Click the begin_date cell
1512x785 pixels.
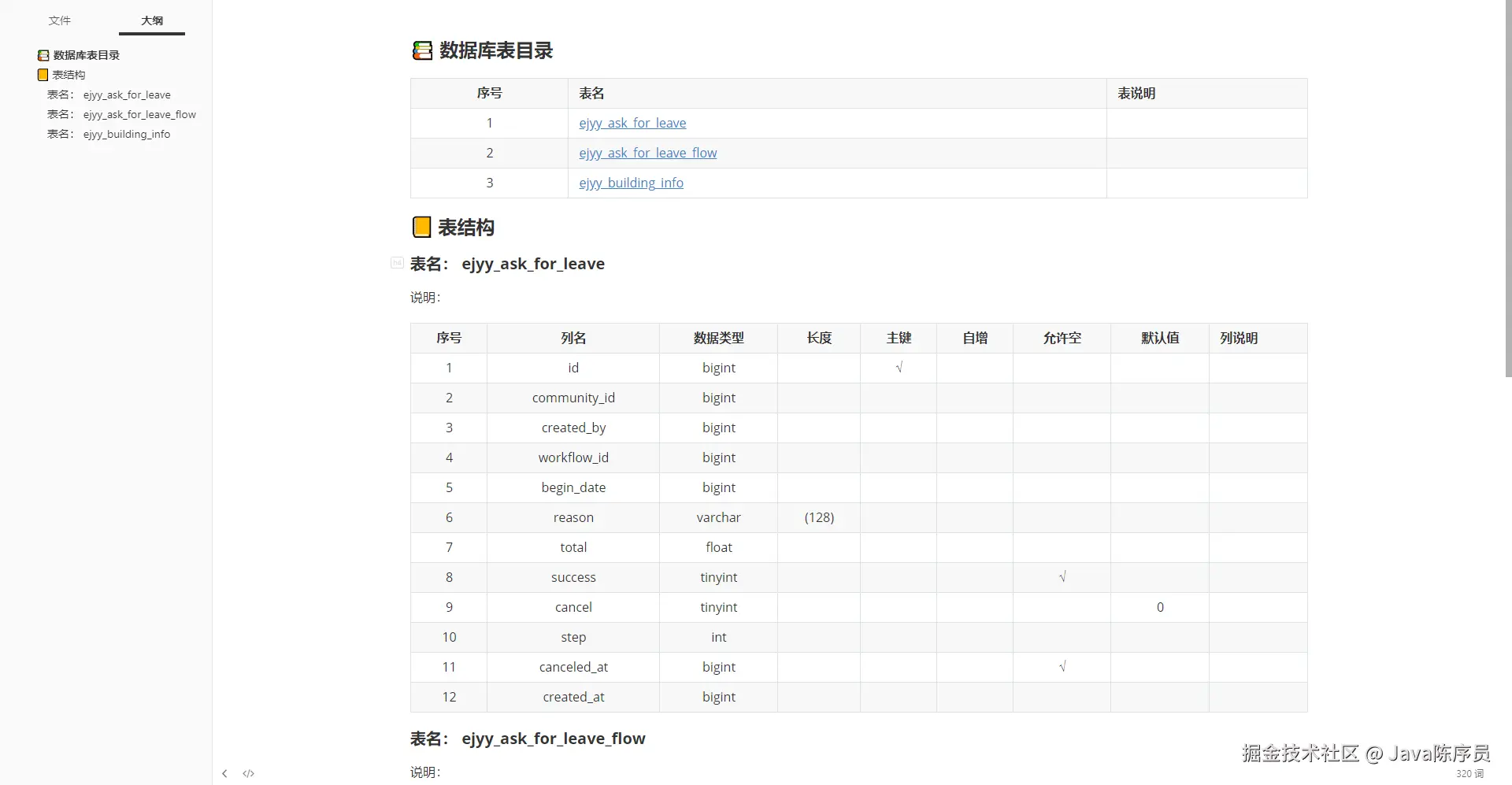[x=573, y=488]
